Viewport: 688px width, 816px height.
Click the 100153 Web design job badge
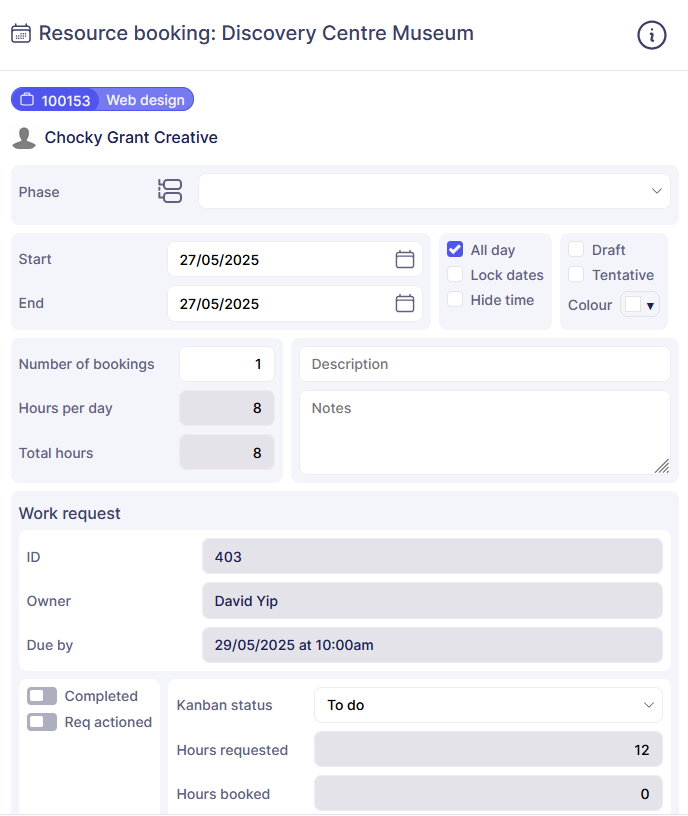102,100
